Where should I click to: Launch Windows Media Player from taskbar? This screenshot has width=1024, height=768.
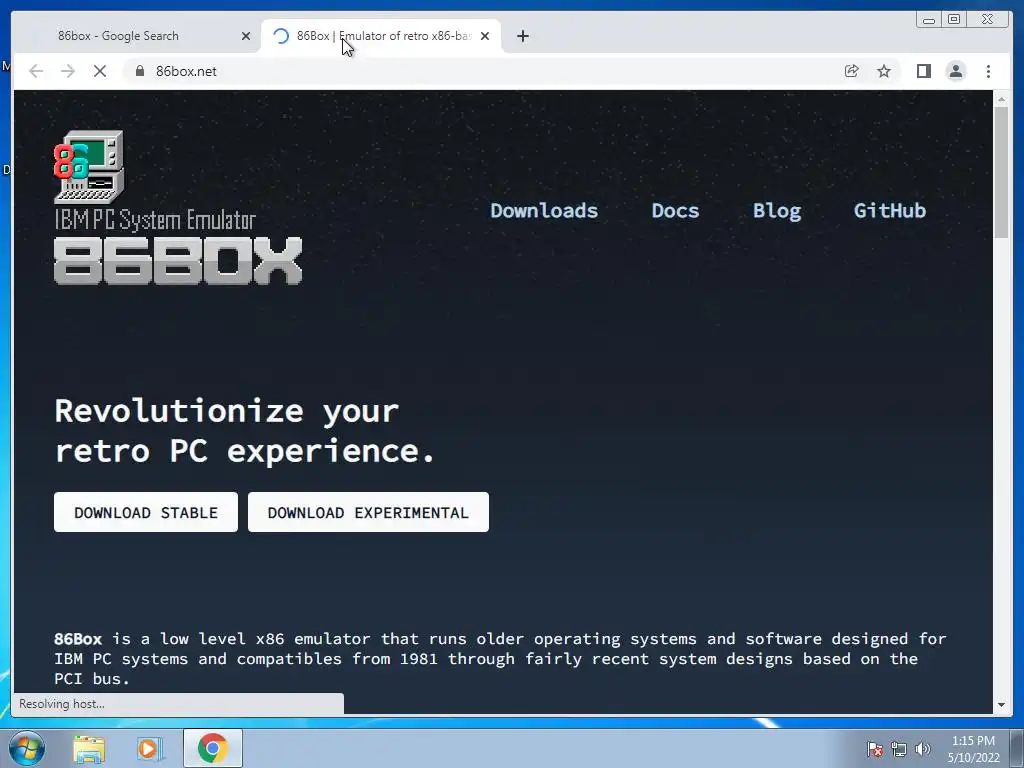coord(150,748)
